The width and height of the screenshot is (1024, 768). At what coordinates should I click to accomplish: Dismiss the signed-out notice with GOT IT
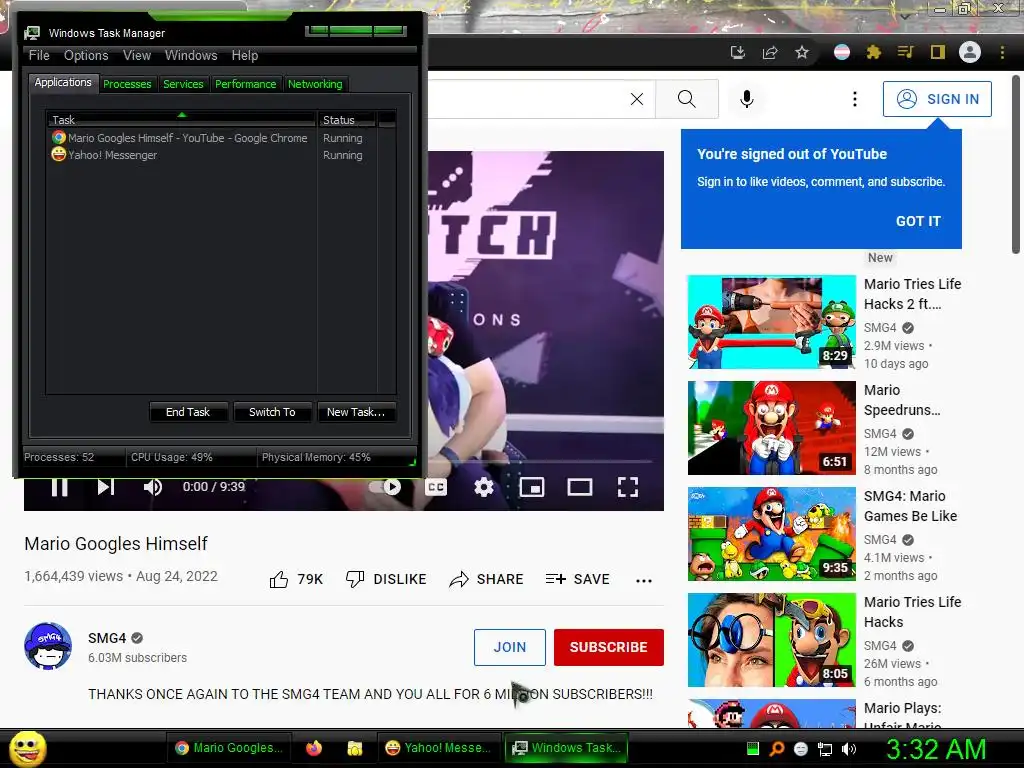[918, 221]
